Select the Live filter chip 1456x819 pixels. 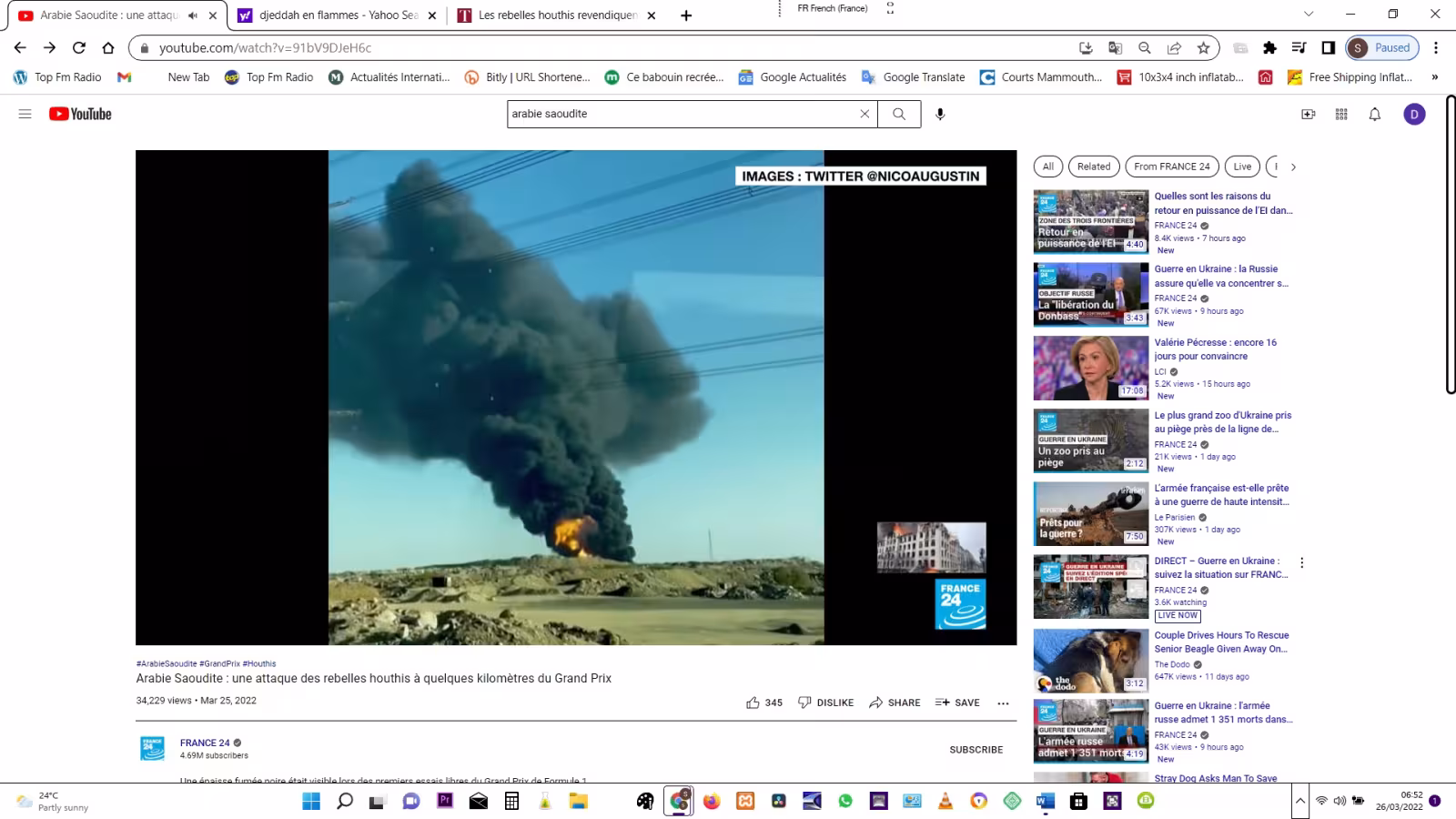point(1242,167)
